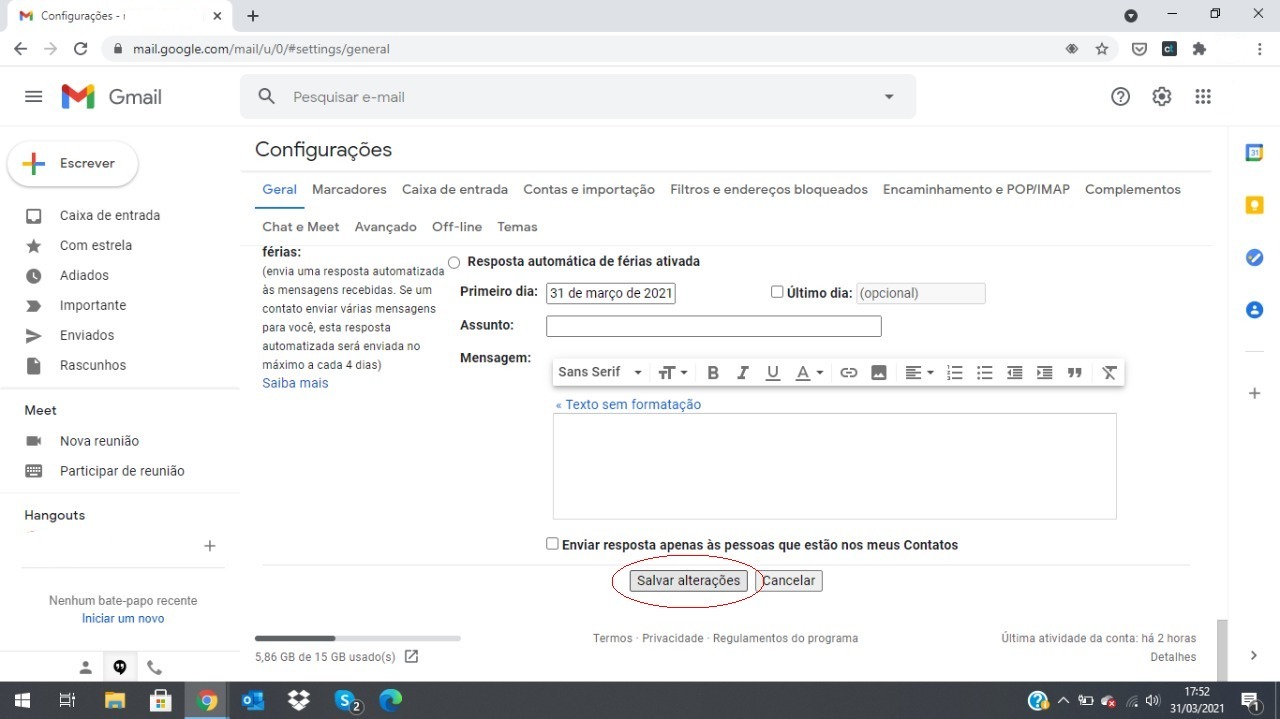The width and height of the screenshot is (1280, 719).
Task: Bookmark this page star icon
Action: [x=1102, y=49]
